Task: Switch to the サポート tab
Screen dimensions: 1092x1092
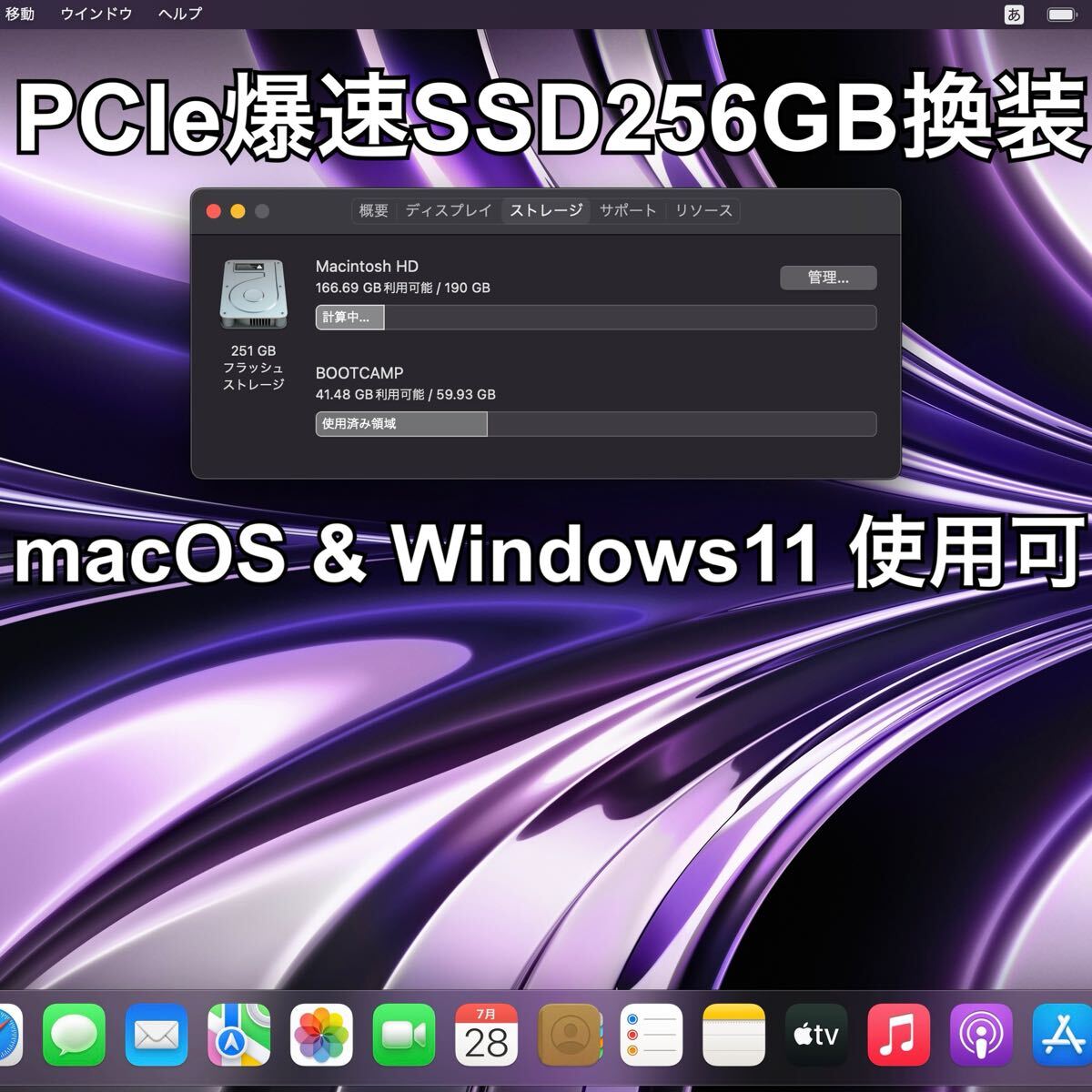Action: (628, 211)
